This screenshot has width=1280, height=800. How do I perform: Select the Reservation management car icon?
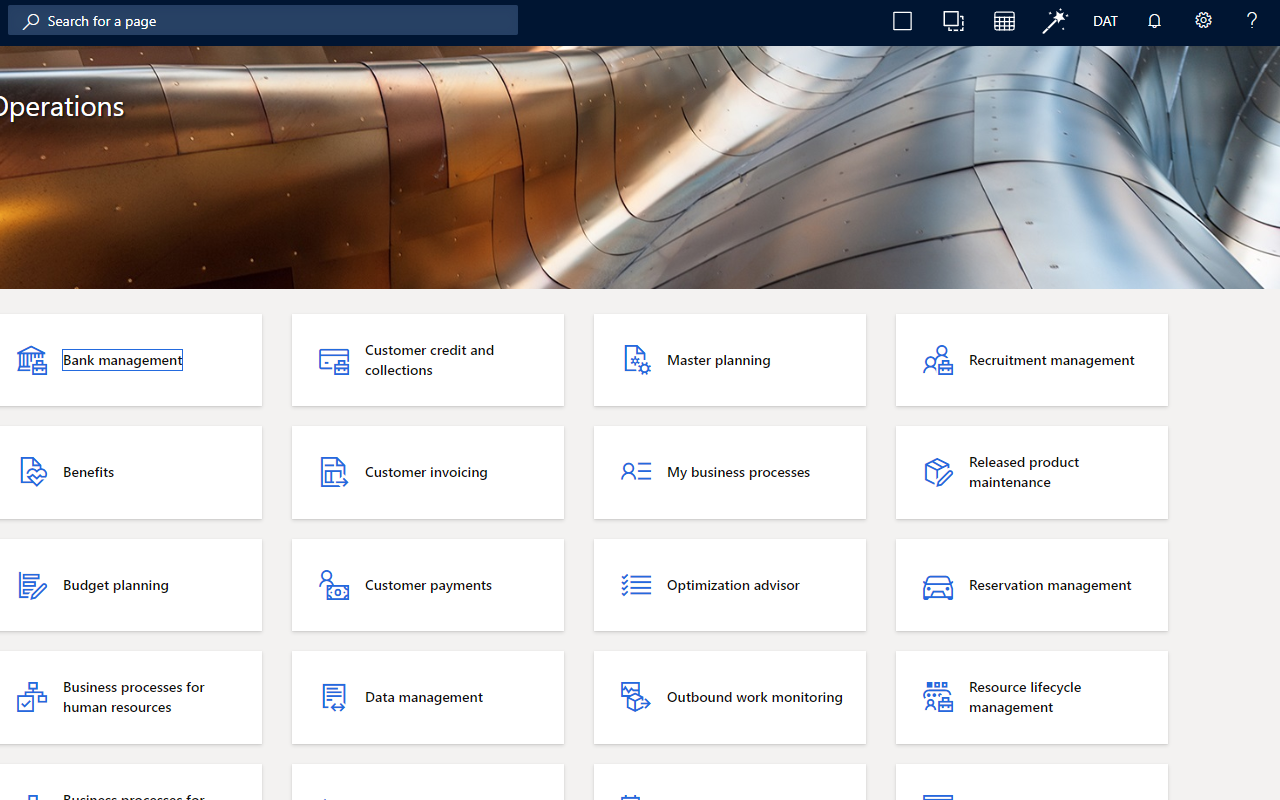pos(938,585)
